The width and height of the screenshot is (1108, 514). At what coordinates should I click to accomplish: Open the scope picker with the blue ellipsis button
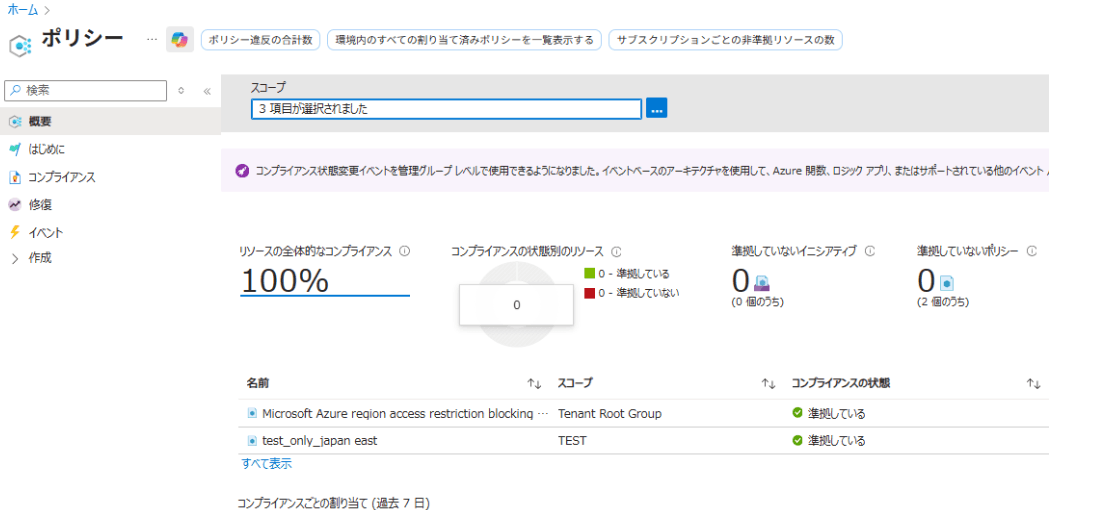point(656,108)
